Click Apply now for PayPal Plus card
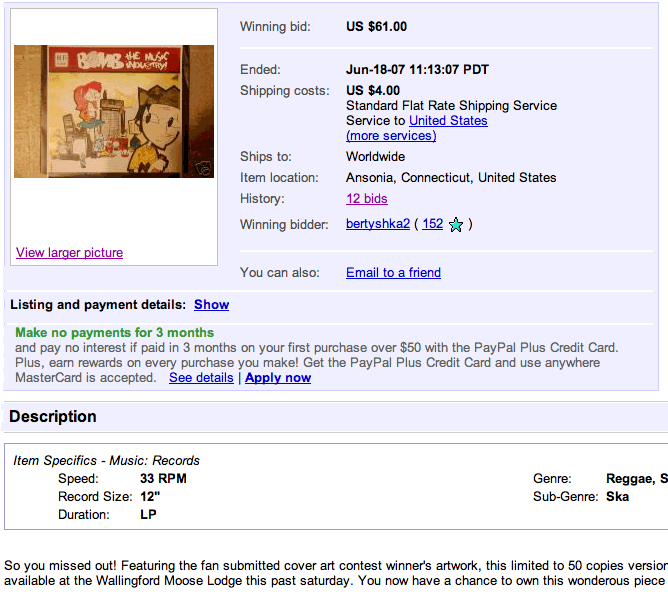Viewport: 668px width, 601px height. pyautogui.click(x=278, y=378)
